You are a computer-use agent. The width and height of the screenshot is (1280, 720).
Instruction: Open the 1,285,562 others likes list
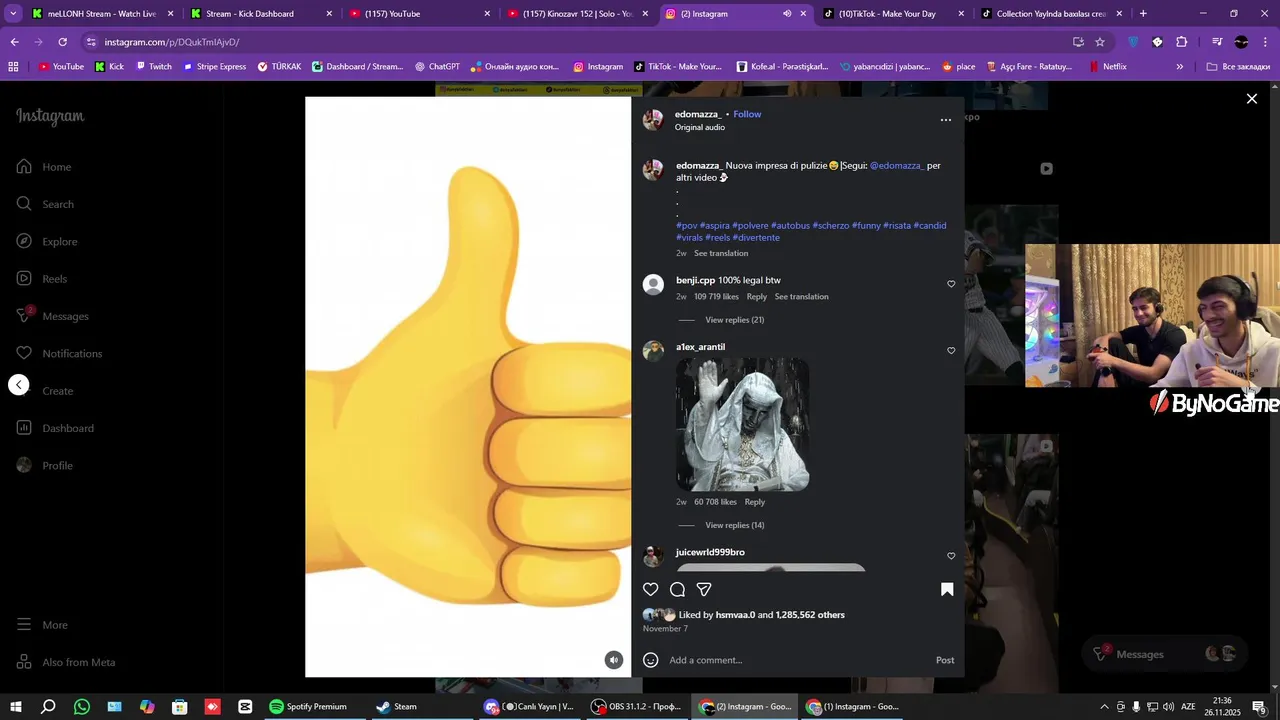[x=810, y=615]
